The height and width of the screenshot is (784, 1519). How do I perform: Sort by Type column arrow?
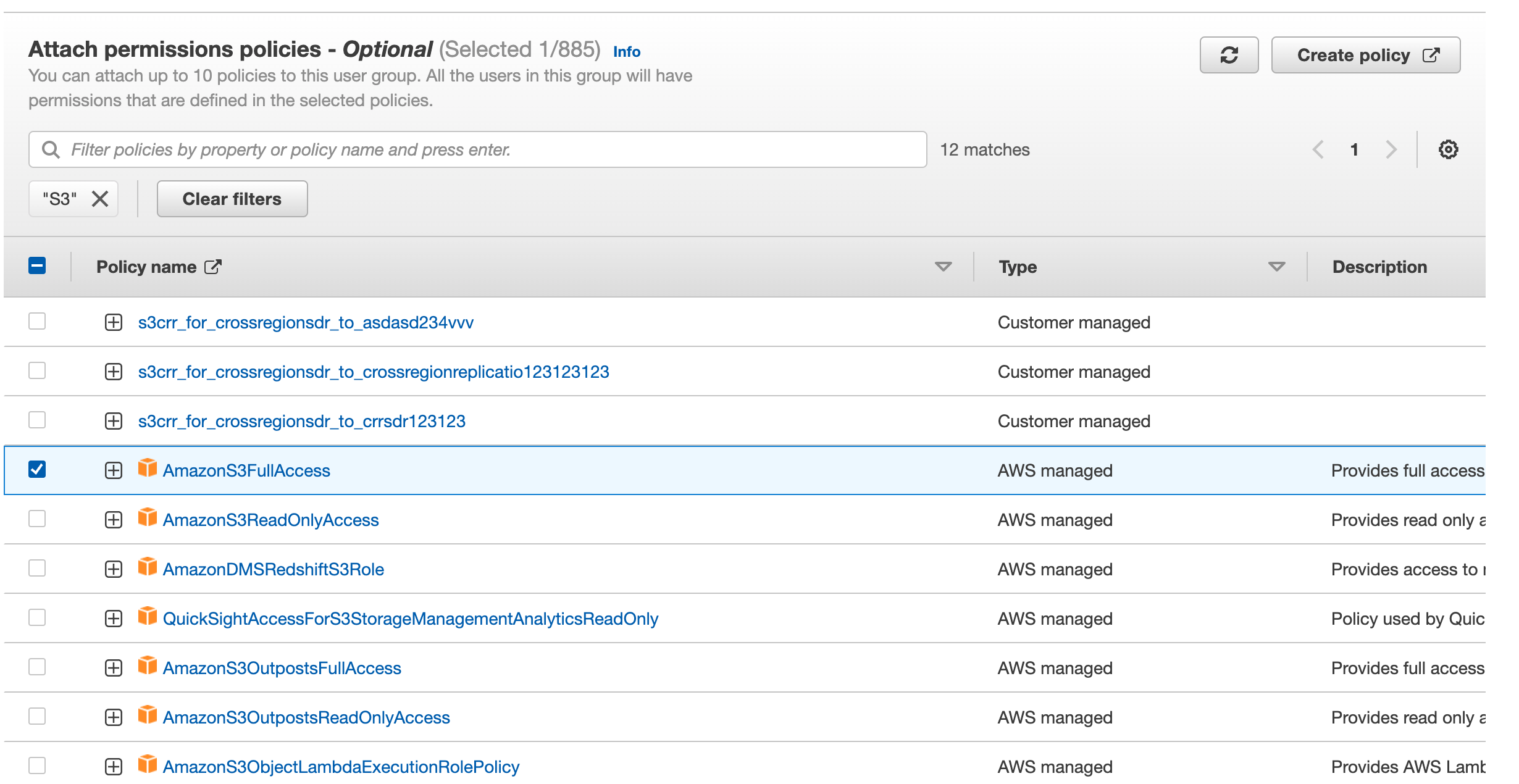coord(1276,267)
